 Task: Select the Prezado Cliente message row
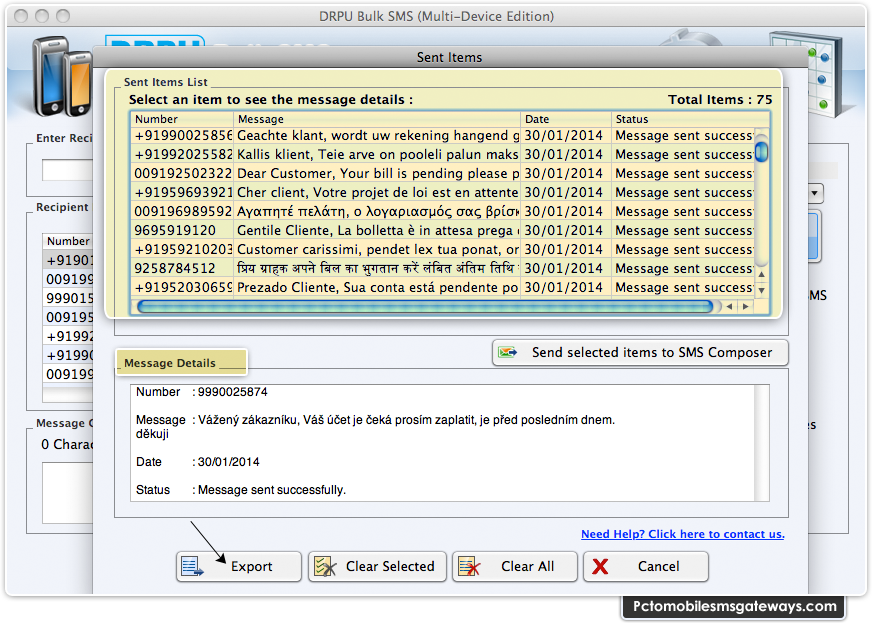tap(442, 287)
